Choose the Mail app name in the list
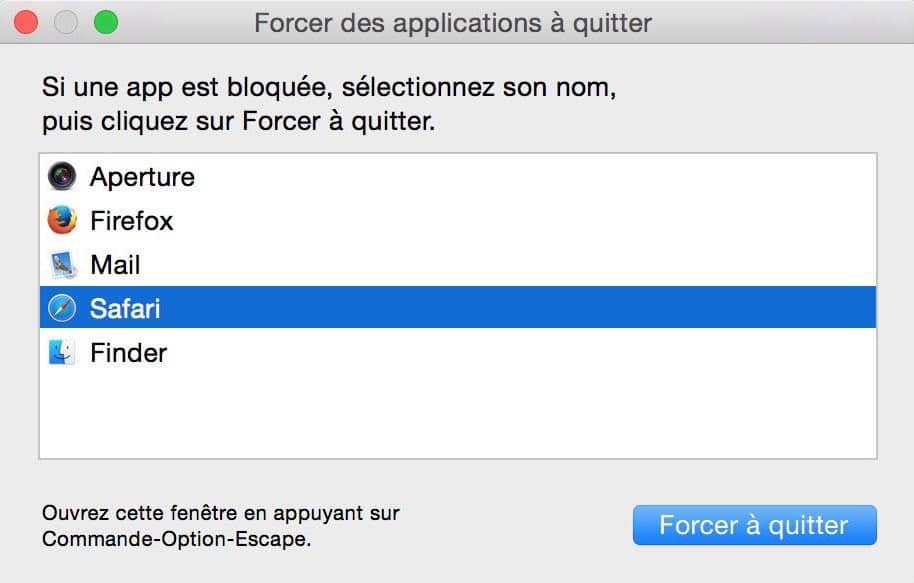 click(x=115, y=265)
